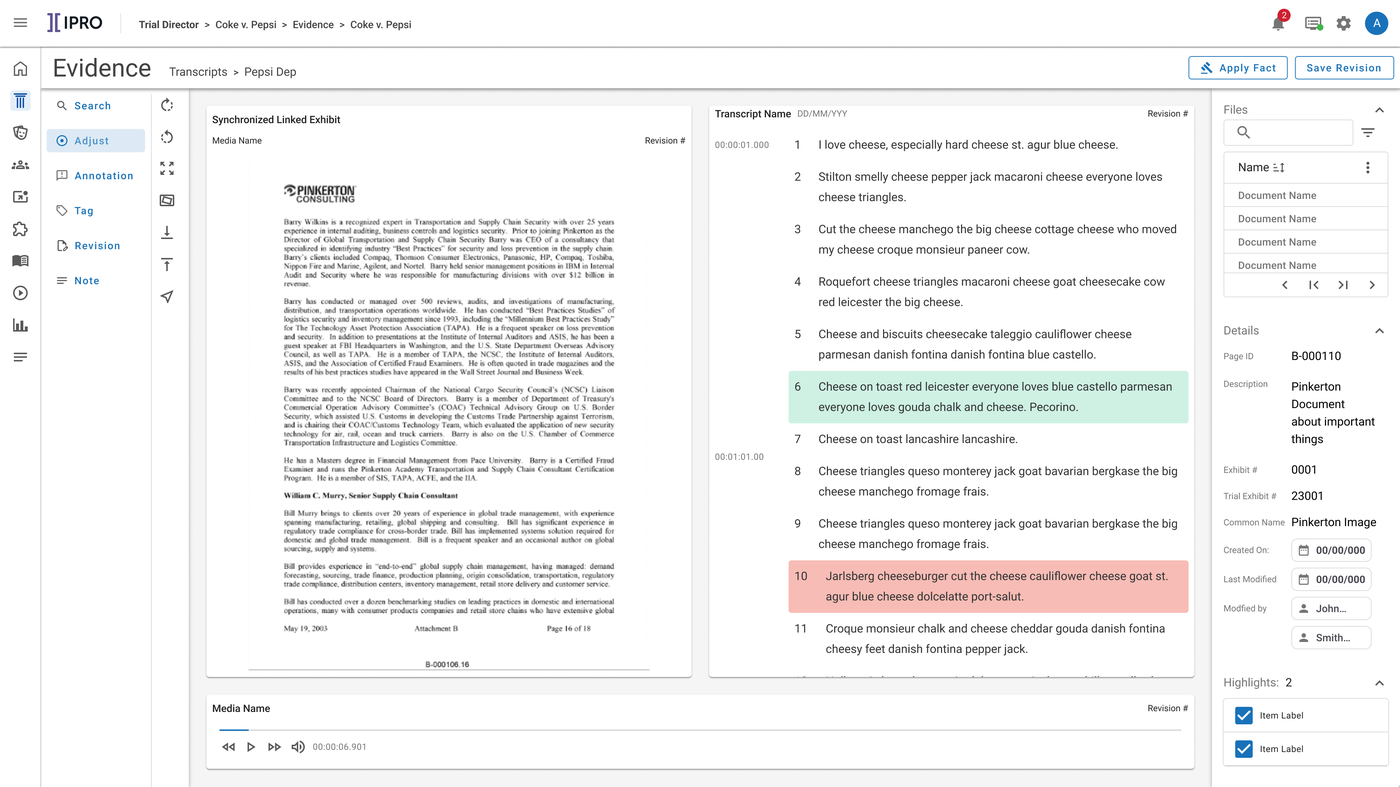
Task: Open the mask icon in left sidebar
Action: click(x=20, y=133)
